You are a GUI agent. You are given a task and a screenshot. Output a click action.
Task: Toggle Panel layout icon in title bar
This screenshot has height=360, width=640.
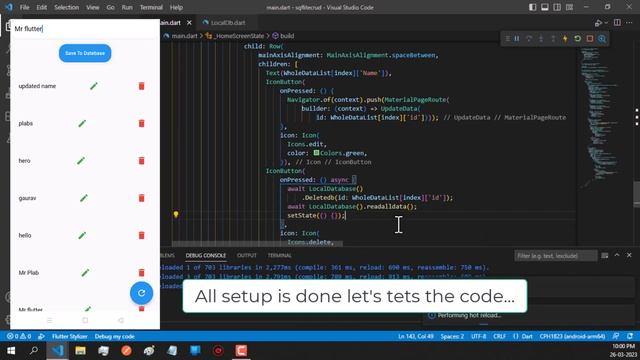coord(545,7)
